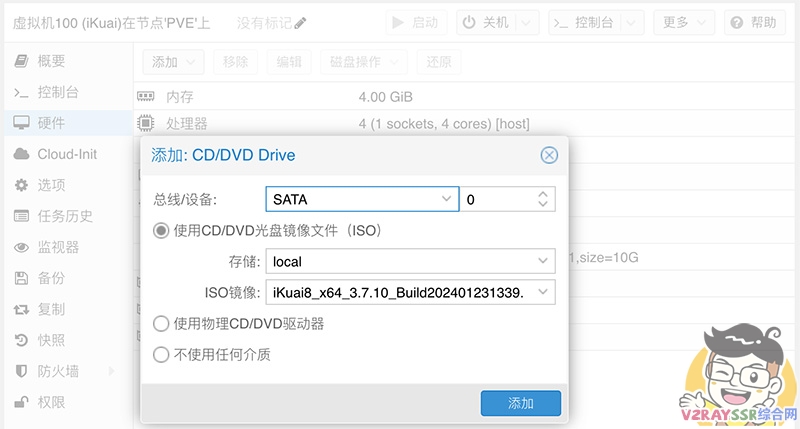Click the pencil icon to edit tags

tap(300, 23)
